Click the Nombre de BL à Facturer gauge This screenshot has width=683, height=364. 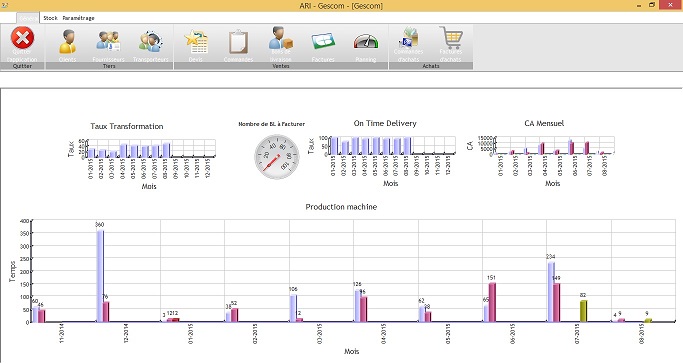277,156
